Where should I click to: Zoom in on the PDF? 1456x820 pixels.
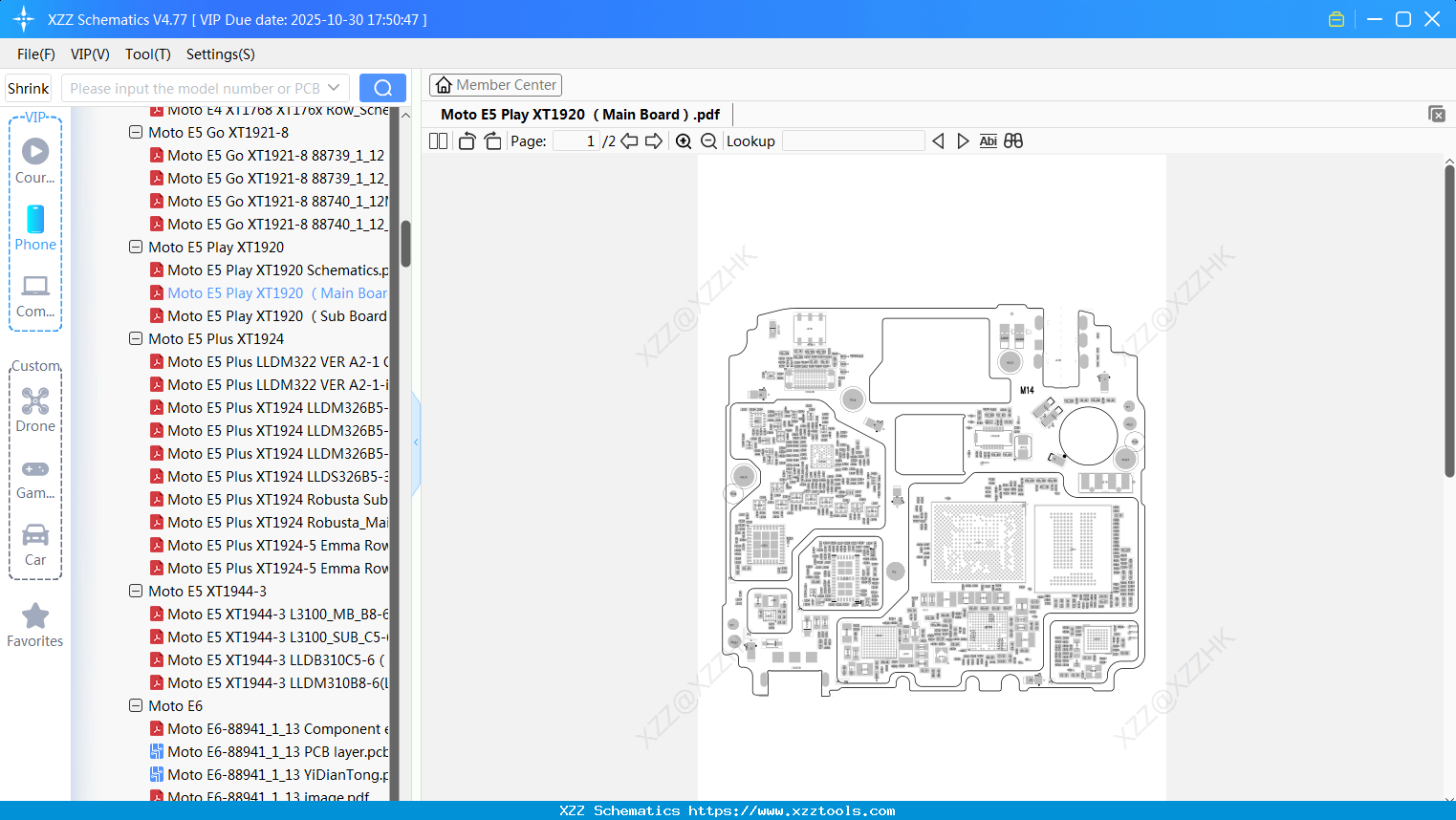click(684, 141)
